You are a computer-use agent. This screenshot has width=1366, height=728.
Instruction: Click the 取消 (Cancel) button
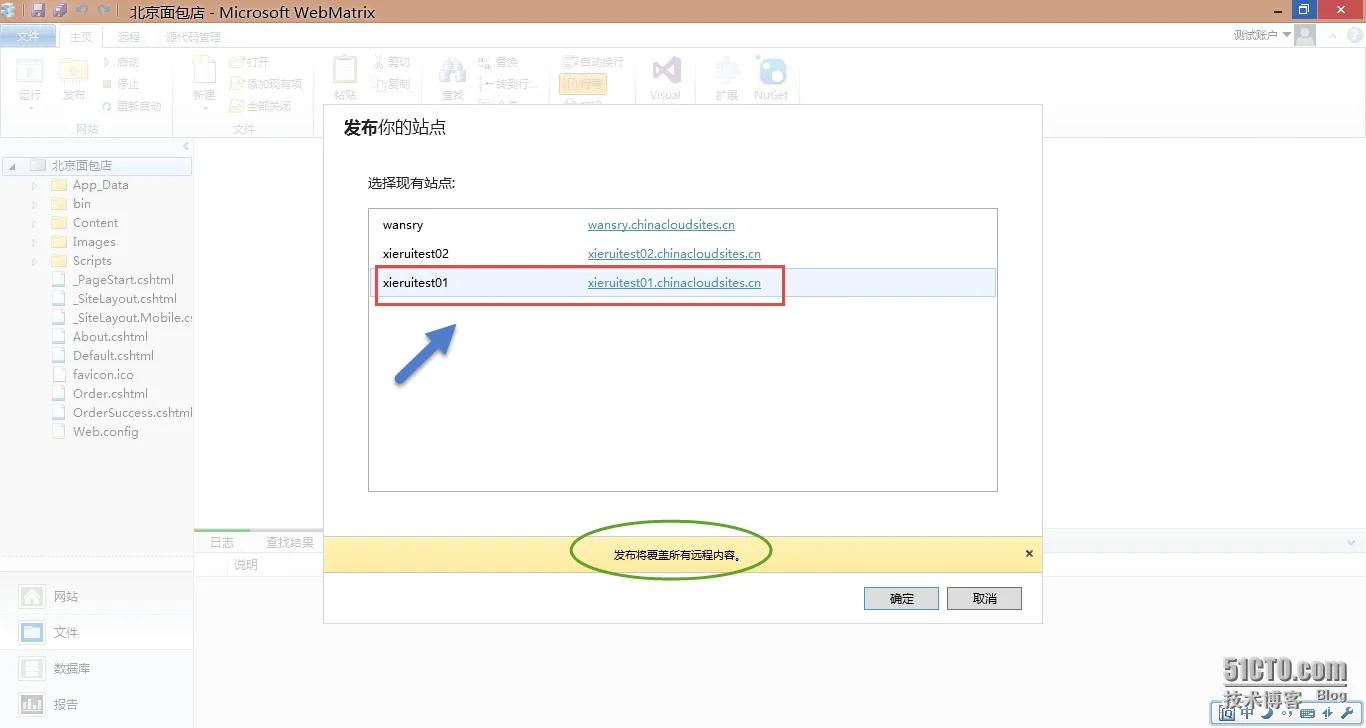[x=984, y=598]
